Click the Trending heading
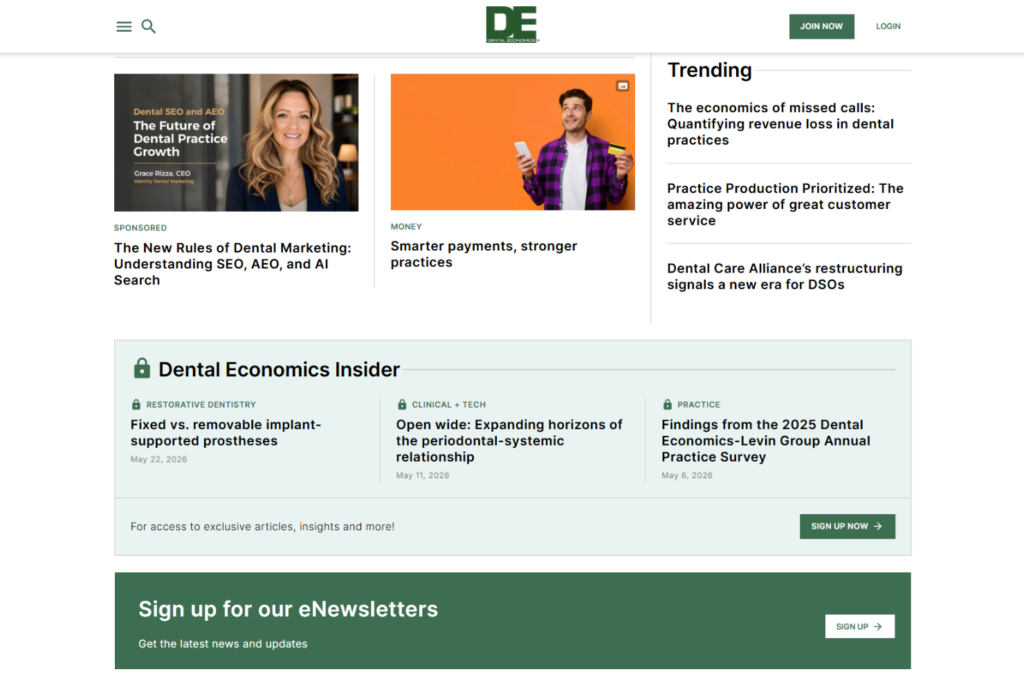 (709, 70)
